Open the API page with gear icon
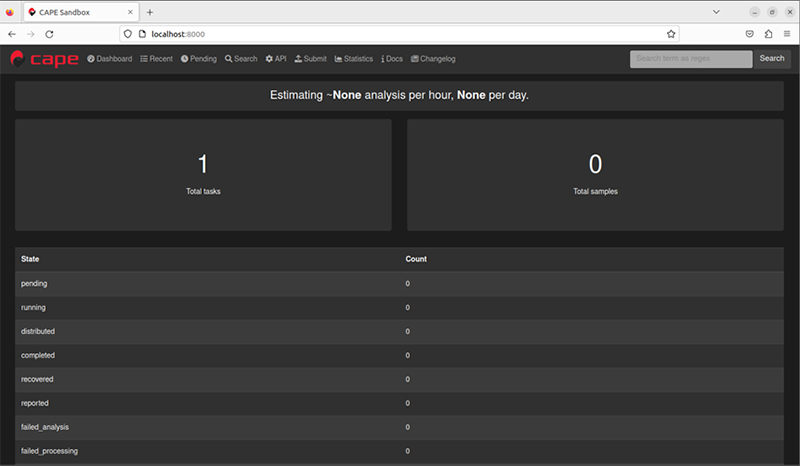This screenshot has height=466, width=800. (x=276, y=59)
